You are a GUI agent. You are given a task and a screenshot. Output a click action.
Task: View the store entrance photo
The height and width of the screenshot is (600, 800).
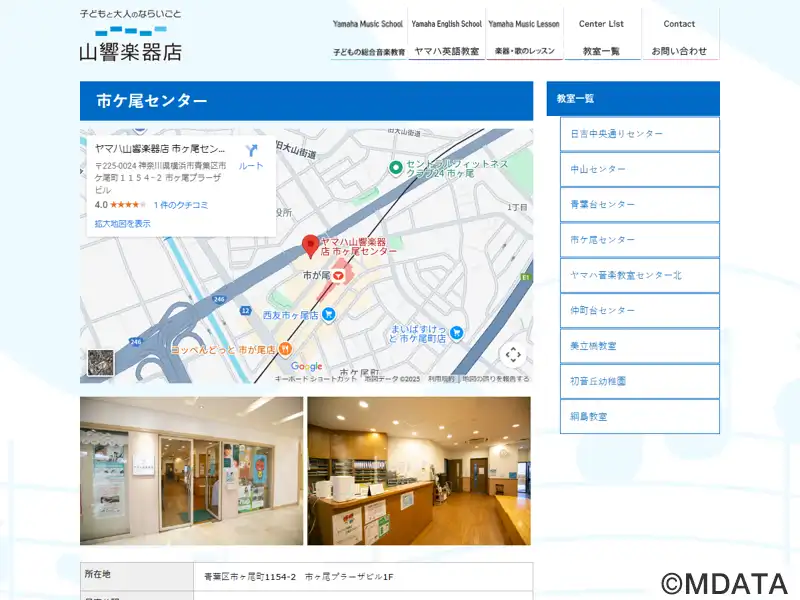pos(191,470)
